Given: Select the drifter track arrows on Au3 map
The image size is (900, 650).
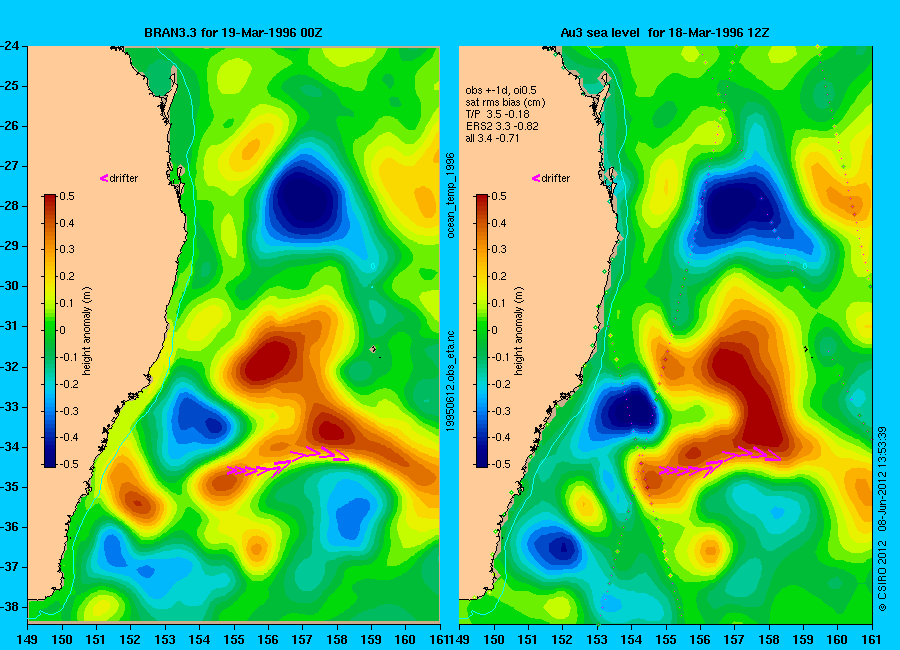Looking at the screenshot, I should (720, 462).
